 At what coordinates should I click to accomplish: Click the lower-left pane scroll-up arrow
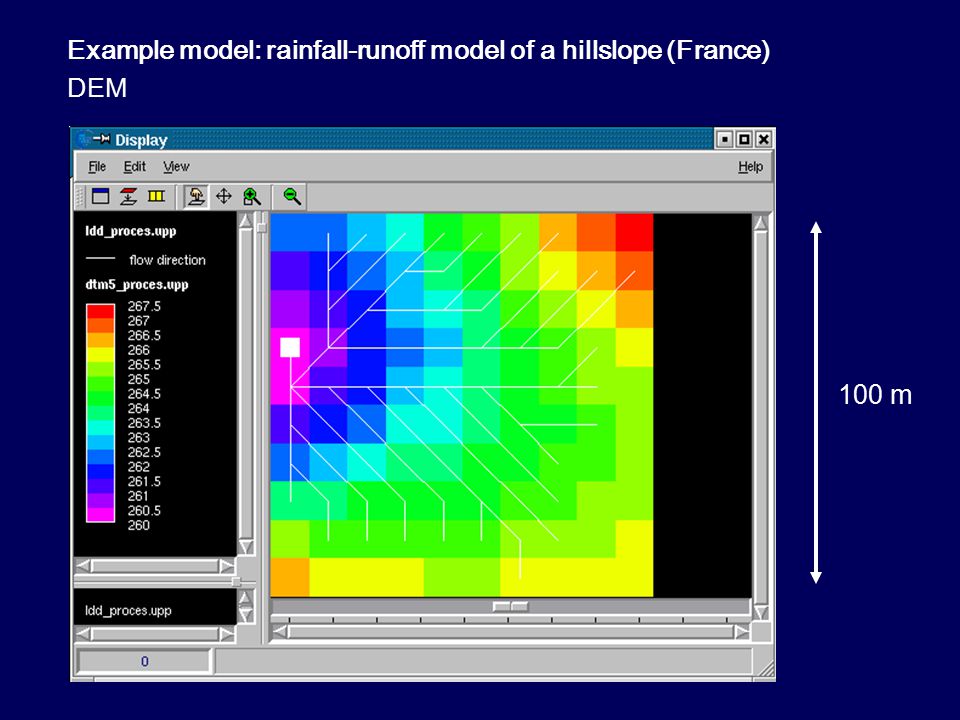pyautogui.click(x=244, y=598)
